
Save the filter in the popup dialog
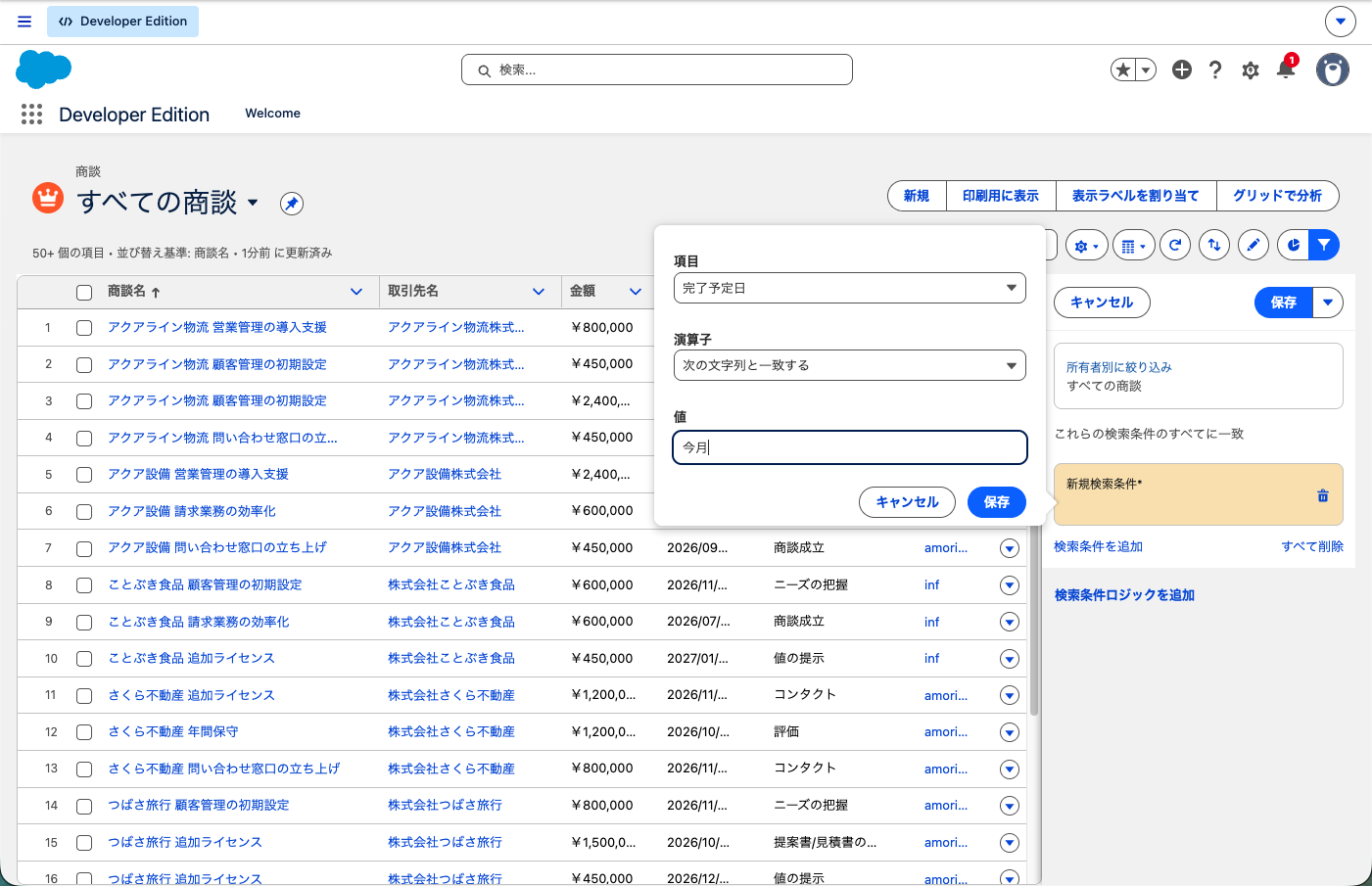coord(997,502)
